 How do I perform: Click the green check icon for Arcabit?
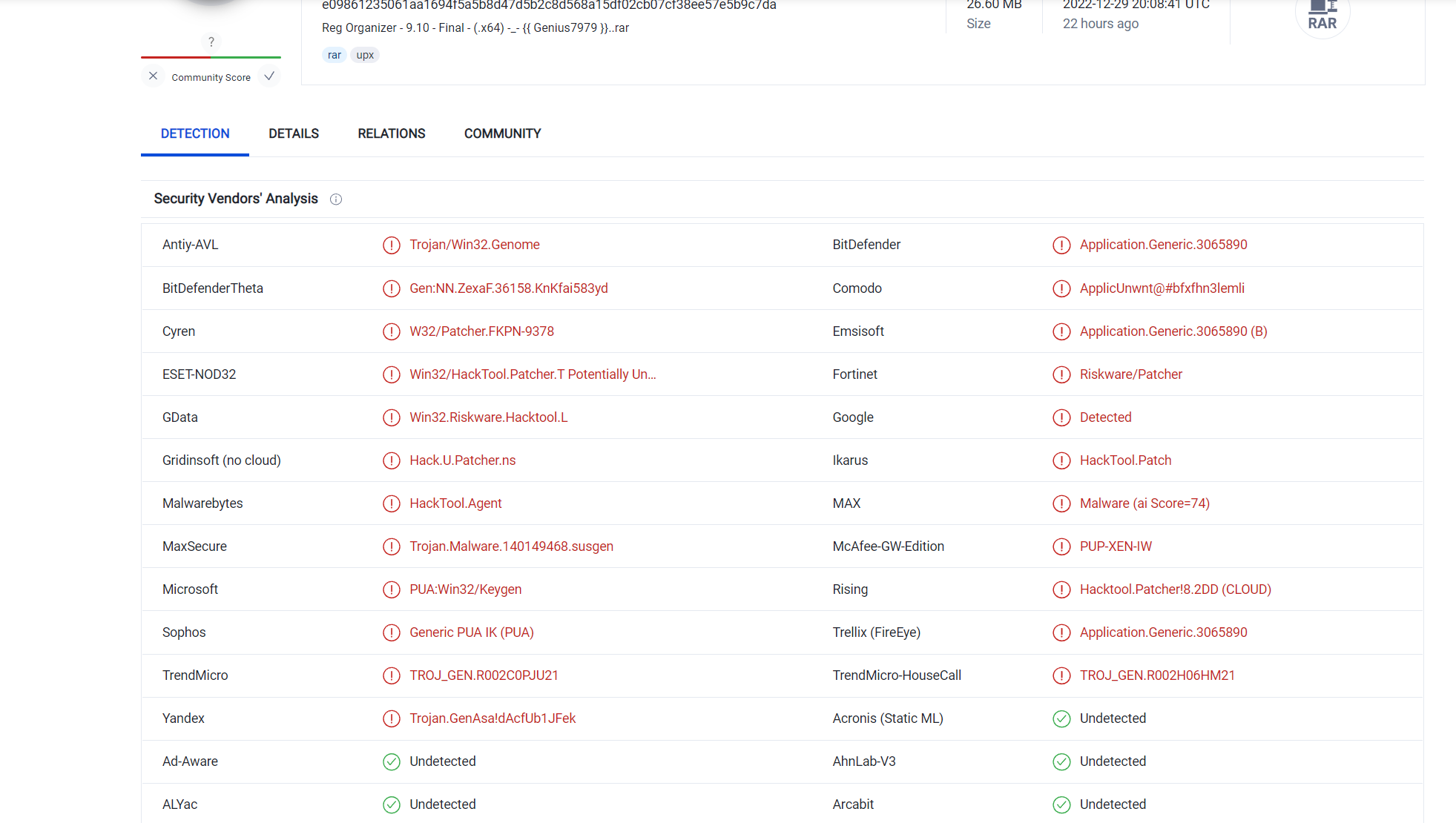coord(1061,805)
